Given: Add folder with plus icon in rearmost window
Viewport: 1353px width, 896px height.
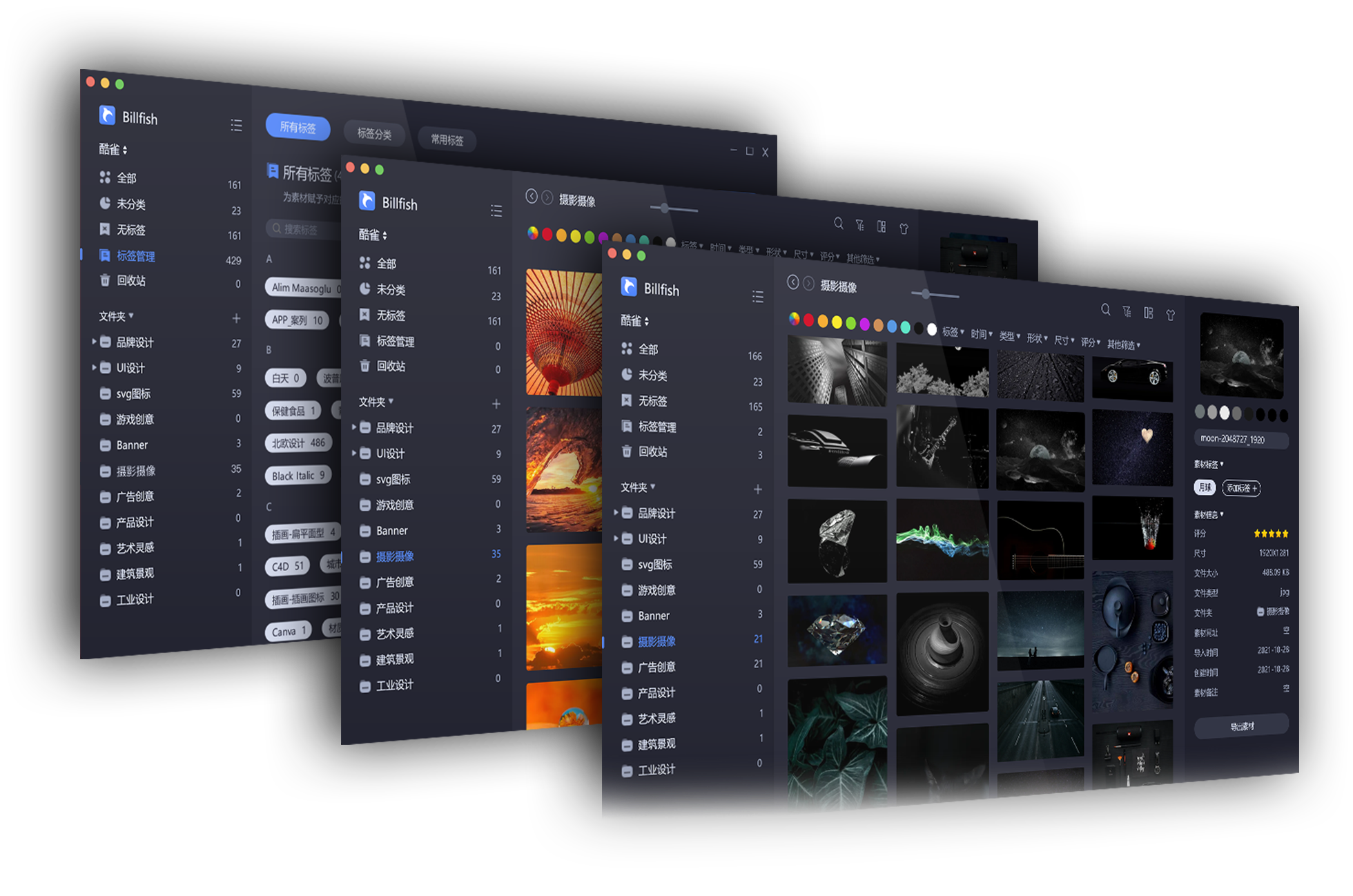Looking at the screenshot, I should 236,318.
